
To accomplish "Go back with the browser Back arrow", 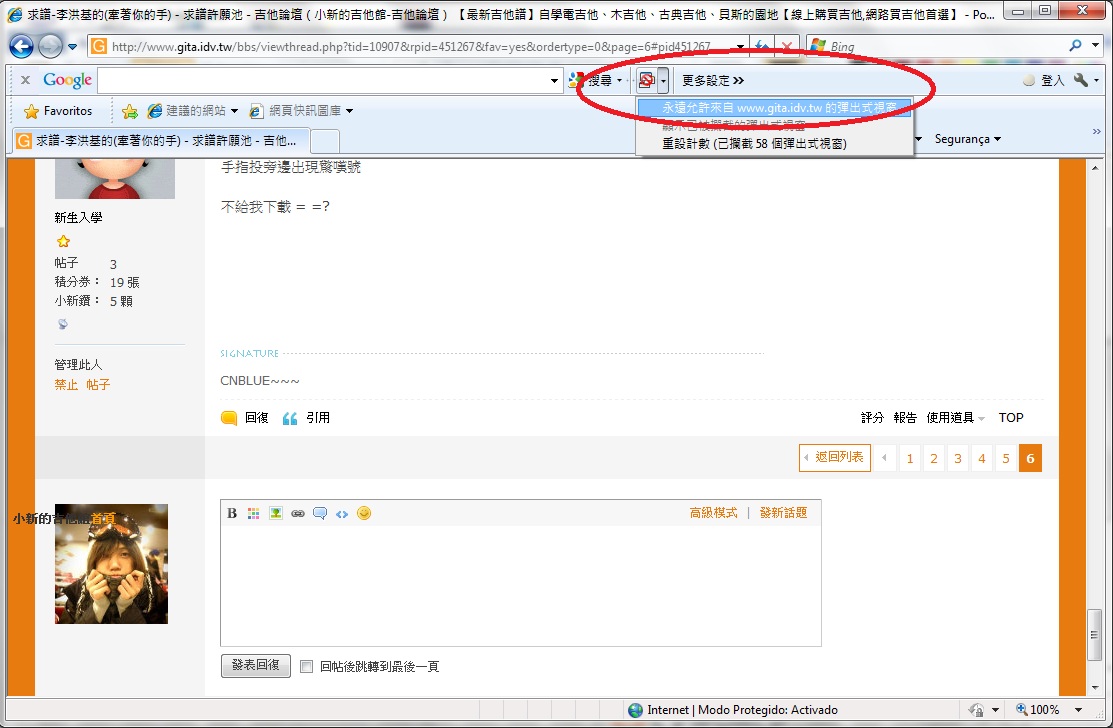I will point(21,47).
